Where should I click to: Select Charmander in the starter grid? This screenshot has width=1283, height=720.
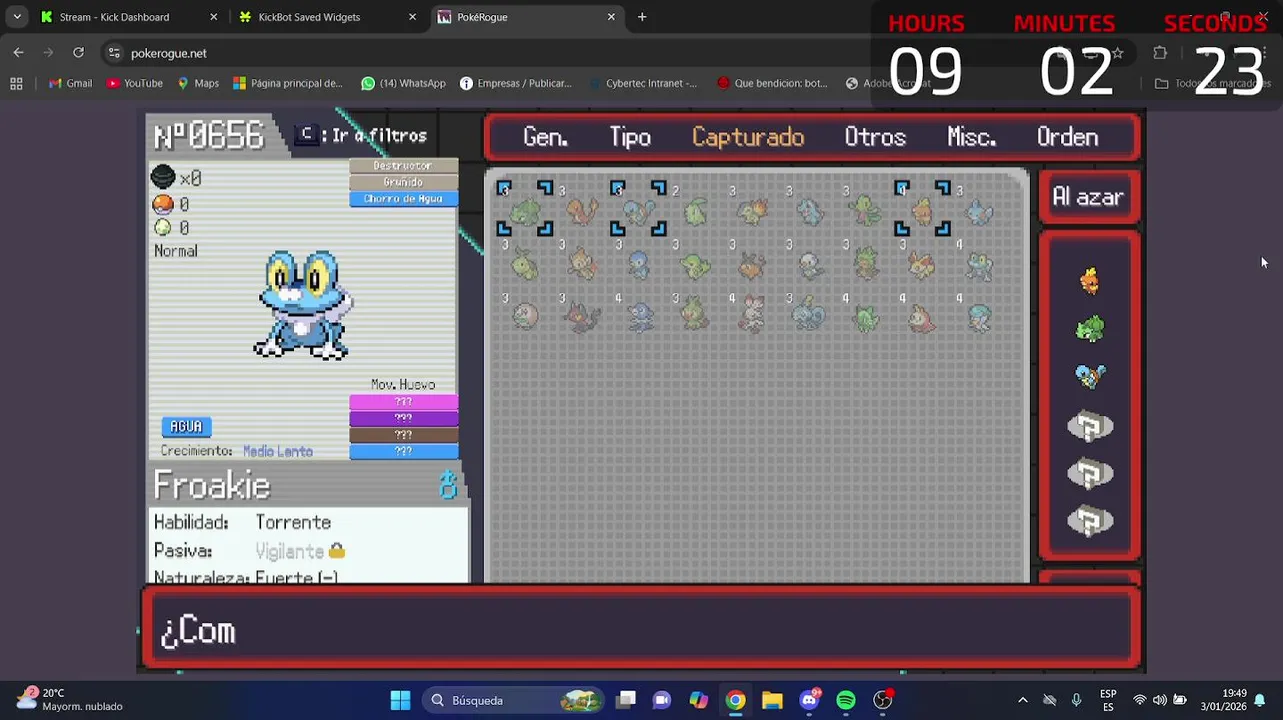tap(581, 211)
